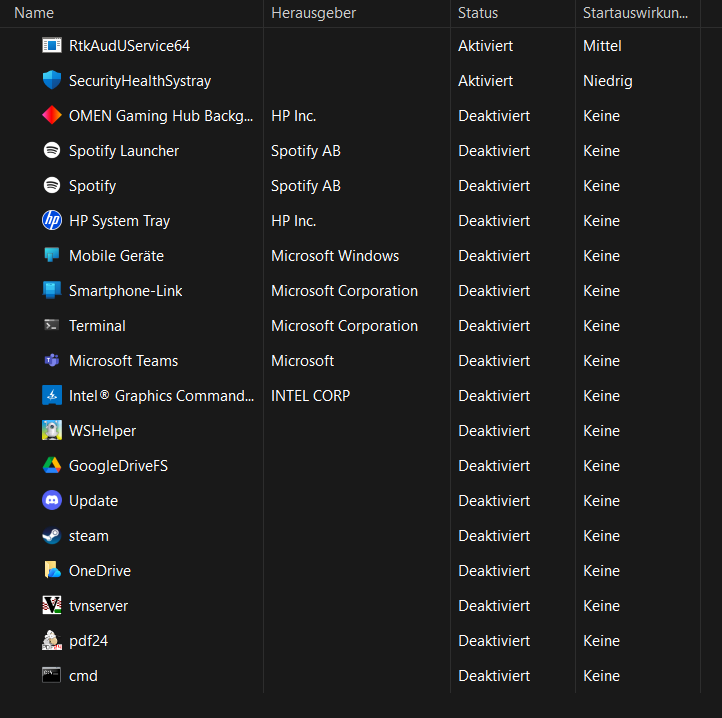Image resolution: width=722 pixels, height=718 pixels.
Task: Click Spotify AB publisher of Spotify Launcher
Action: [306, 151]
